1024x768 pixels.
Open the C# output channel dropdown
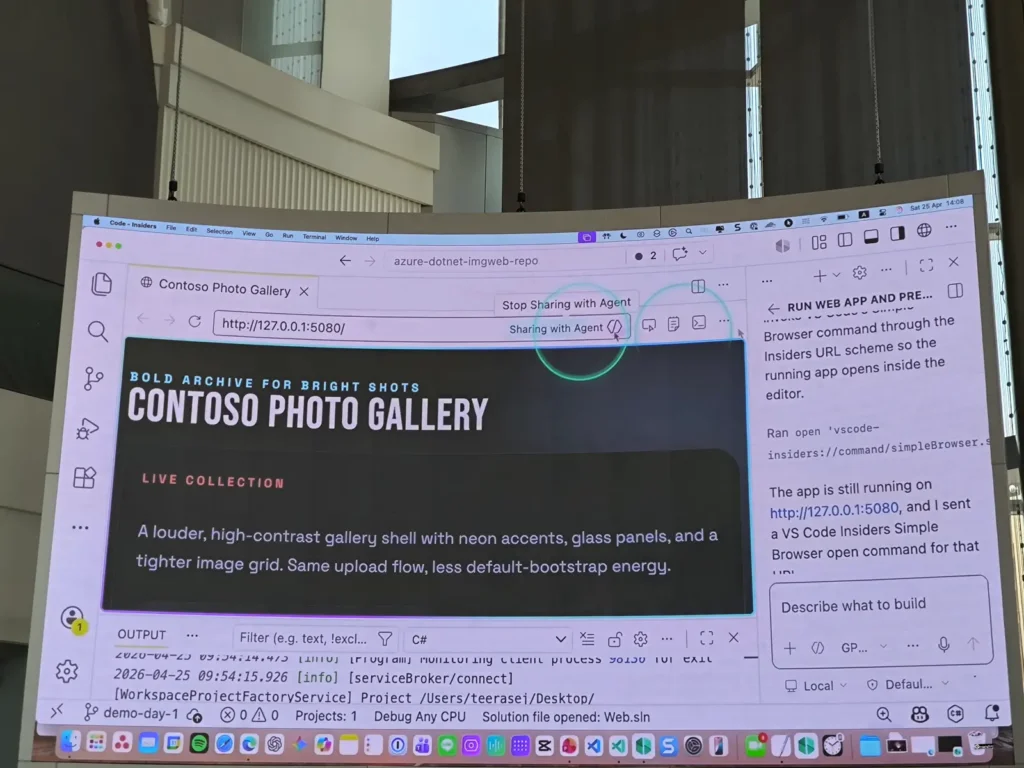point(489,639)
